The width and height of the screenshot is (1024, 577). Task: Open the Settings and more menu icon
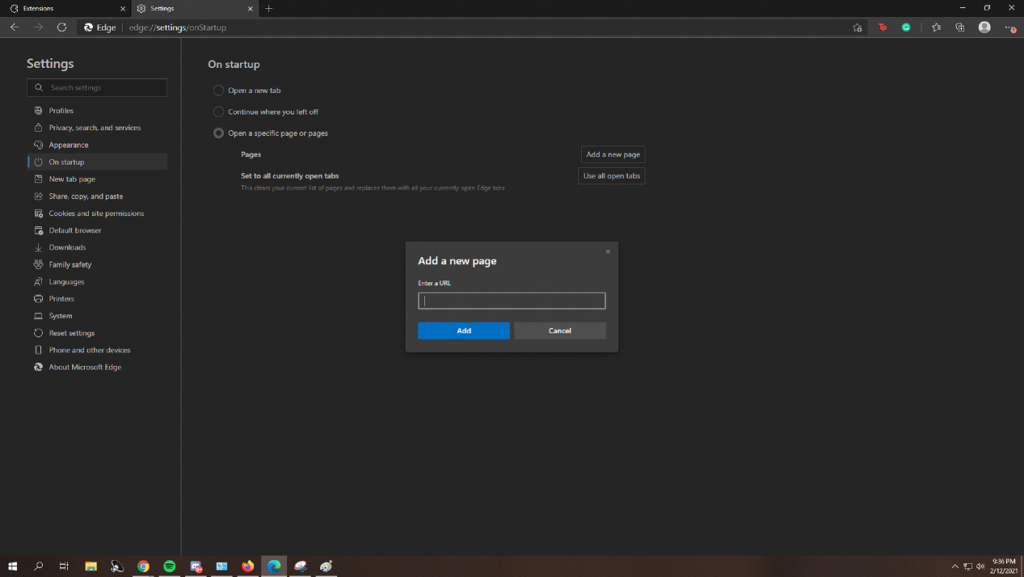click(x=1010, y=27)
